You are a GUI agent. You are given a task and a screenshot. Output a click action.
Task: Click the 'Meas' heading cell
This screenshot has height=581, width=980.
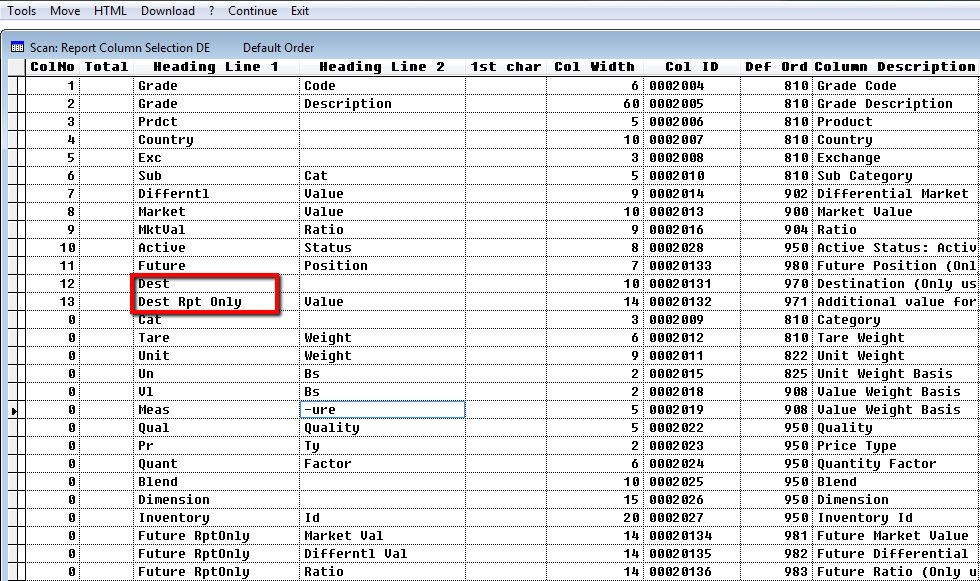(x=216, y=410)
